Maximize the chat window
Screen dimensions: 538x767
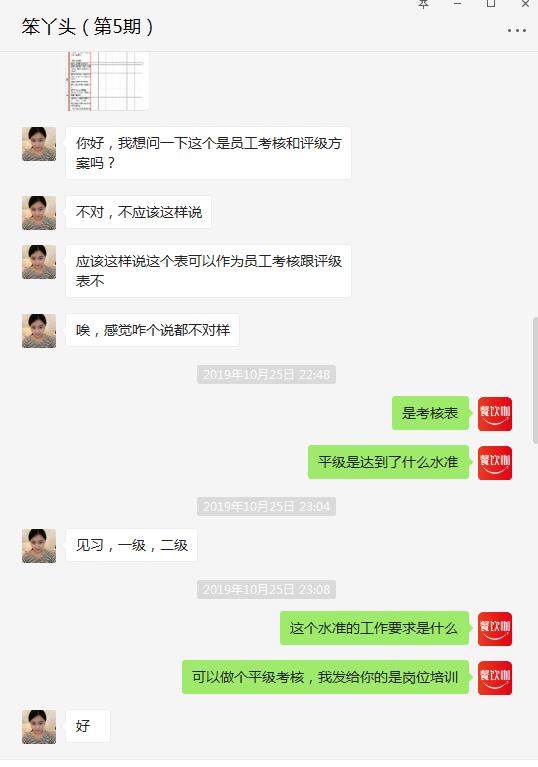click(x=491, y=3)
